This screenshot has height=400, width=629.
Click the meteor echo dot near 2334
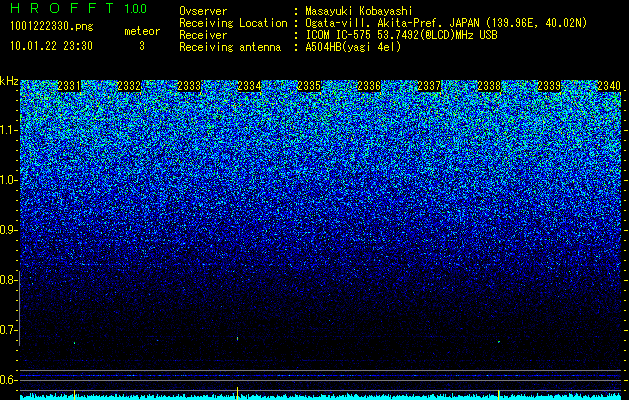(x=237, y=339)
